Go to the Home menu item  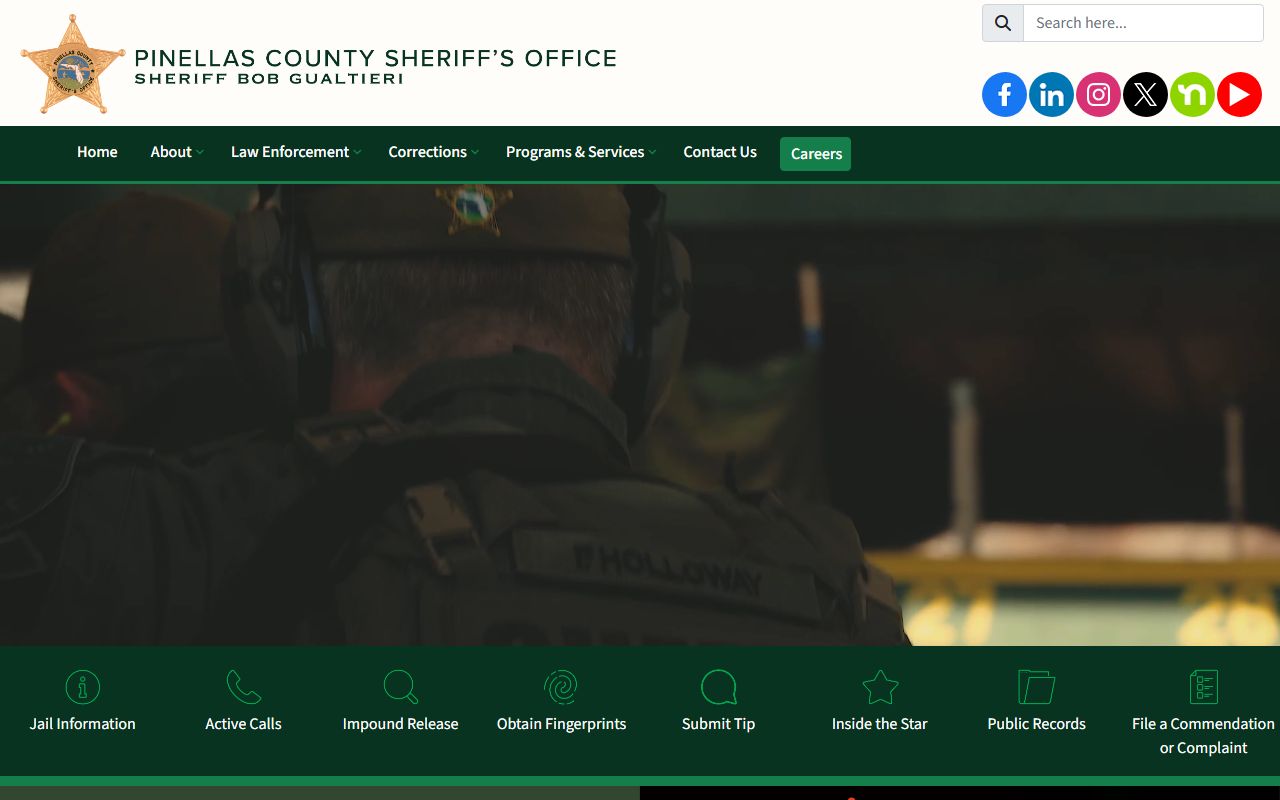click(x=97, y=152)
